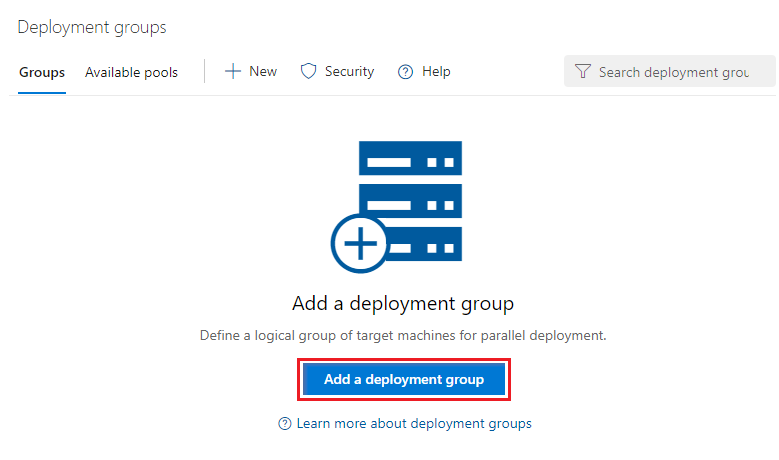Click the Deployment groups page title

92,27
